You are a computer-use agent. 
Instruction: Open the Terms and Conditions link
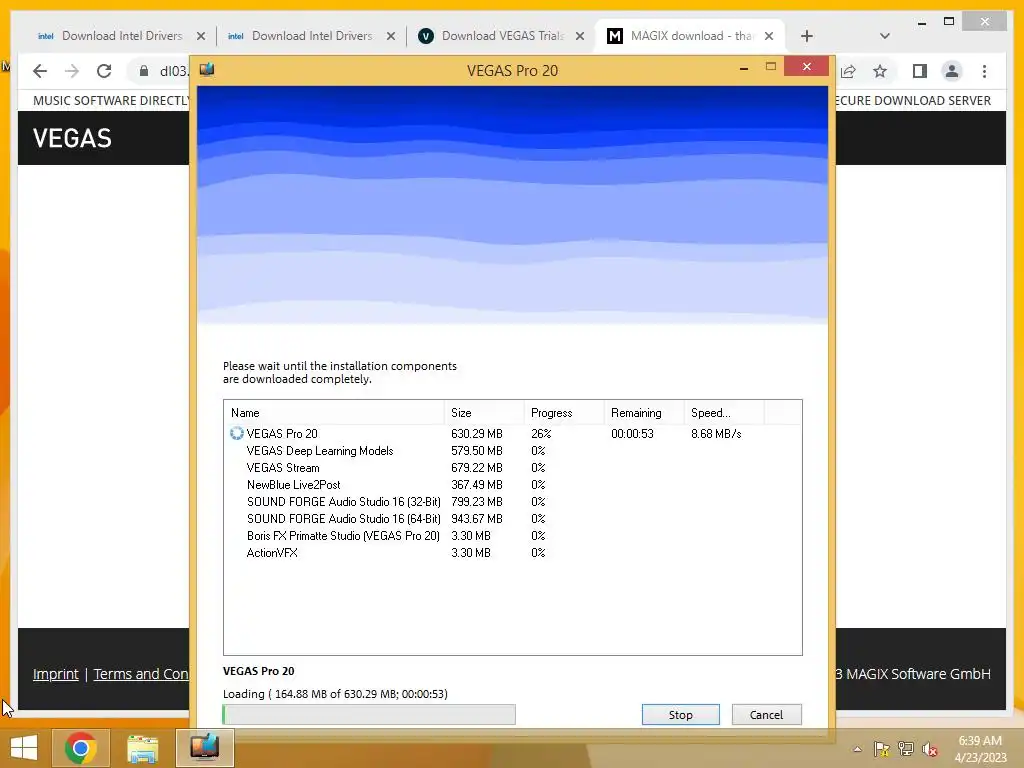141,674
